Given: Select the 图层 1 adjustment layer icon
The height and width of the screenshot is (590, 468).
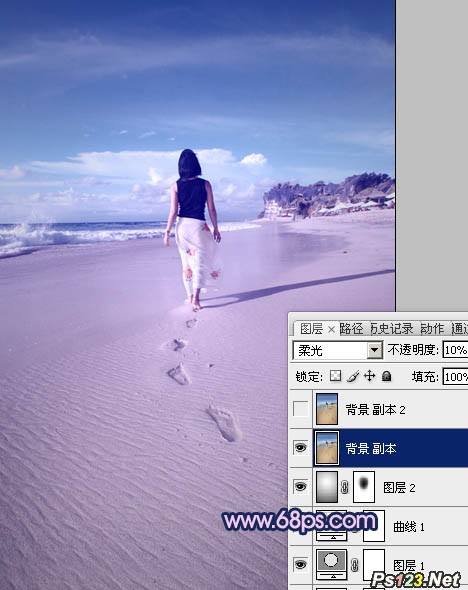Looking at the screenshot, I should point(331,564).
